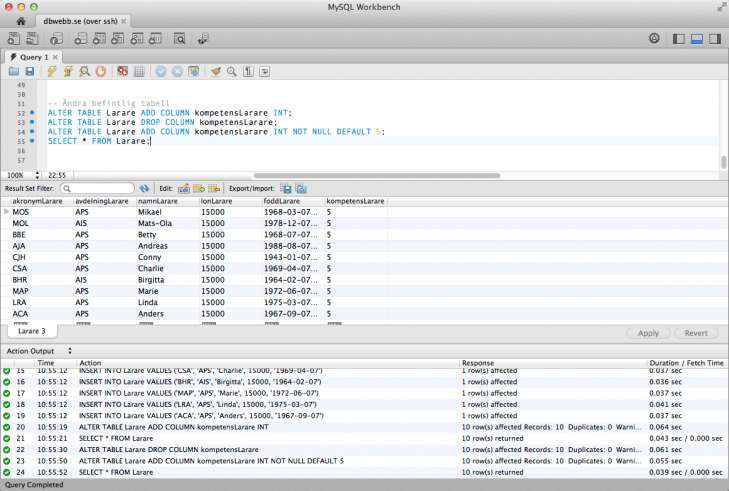Beautify the query with the broom icon
This screenshot has width=729, height=491.
(215, 71)
